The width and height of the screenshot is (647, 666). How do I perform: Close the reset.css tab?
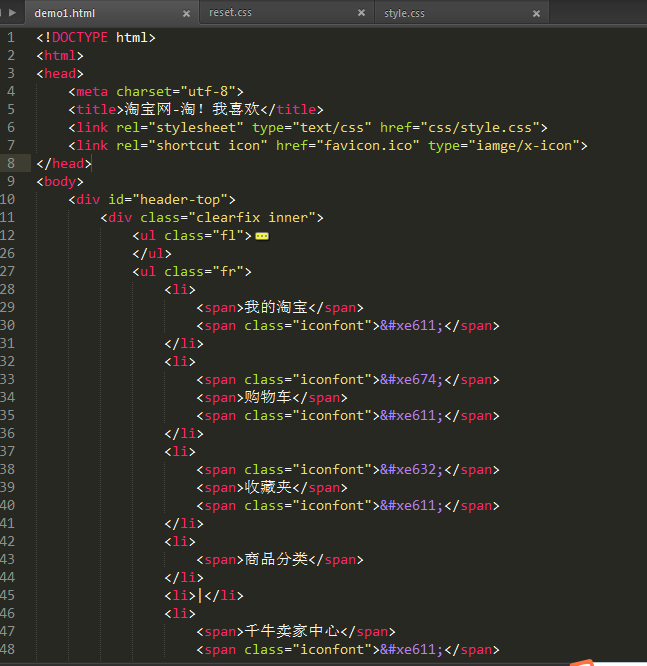point(361,13)
